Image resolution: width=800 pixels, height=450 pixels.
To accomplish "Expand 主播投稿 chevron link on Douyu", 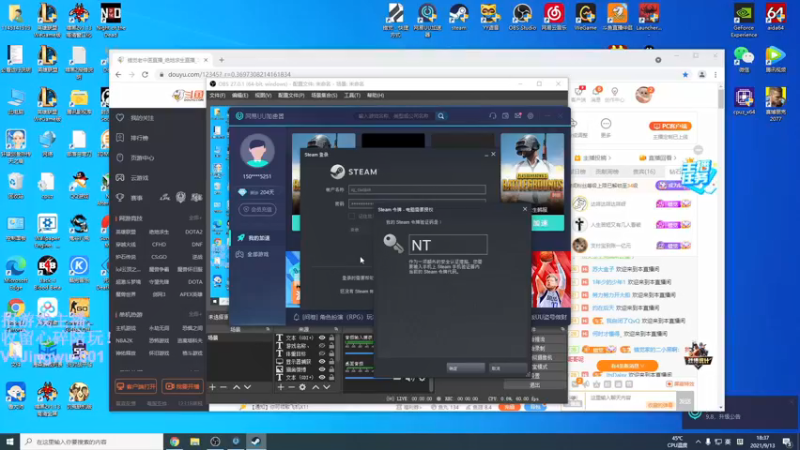I will click(593, 158).
